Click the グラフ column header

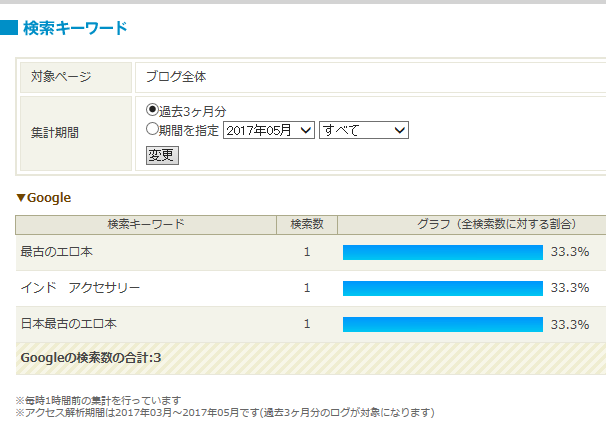(x=472, y=225)
